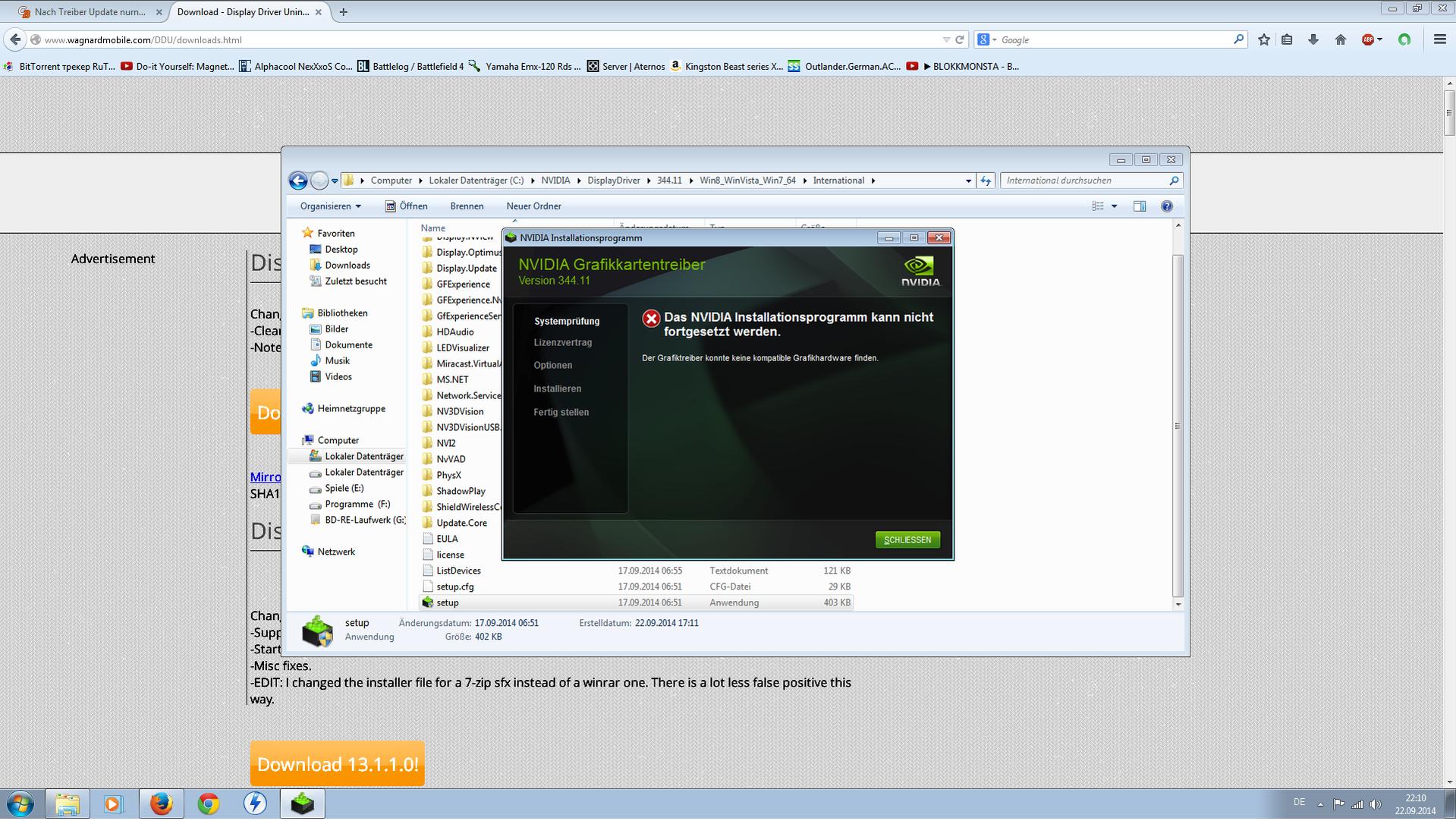
Task: Open the view options dropdown arrow
Action: coord(1114,206)
